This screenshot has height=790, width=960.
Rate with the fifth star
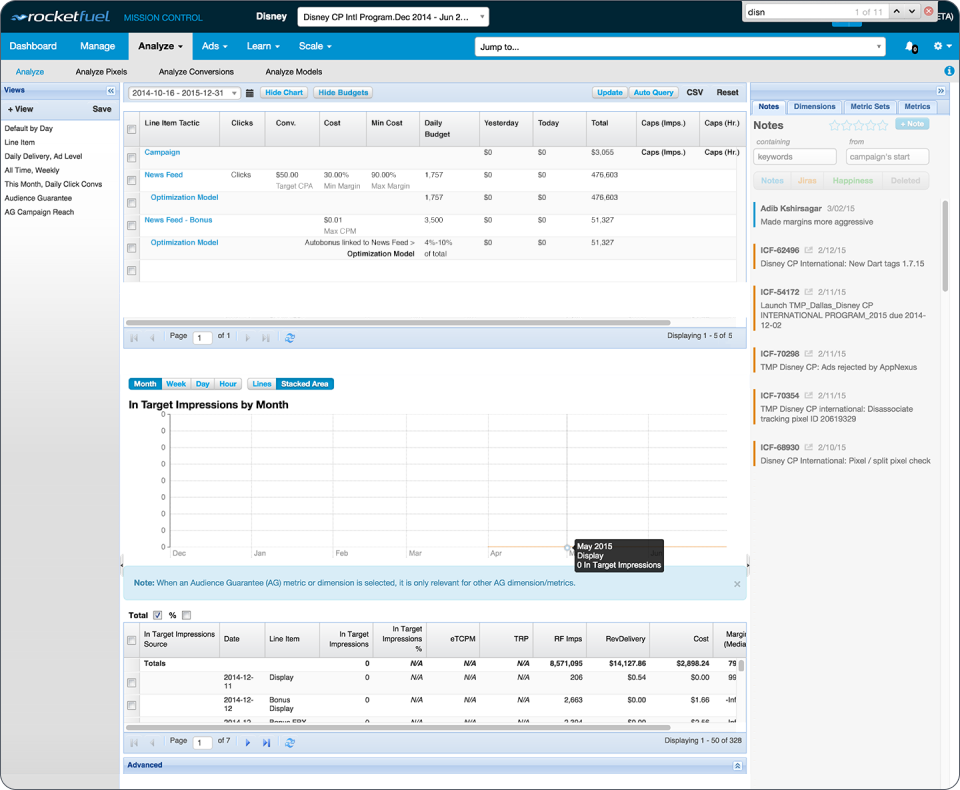pyautogui.click(x=882, y=126)
